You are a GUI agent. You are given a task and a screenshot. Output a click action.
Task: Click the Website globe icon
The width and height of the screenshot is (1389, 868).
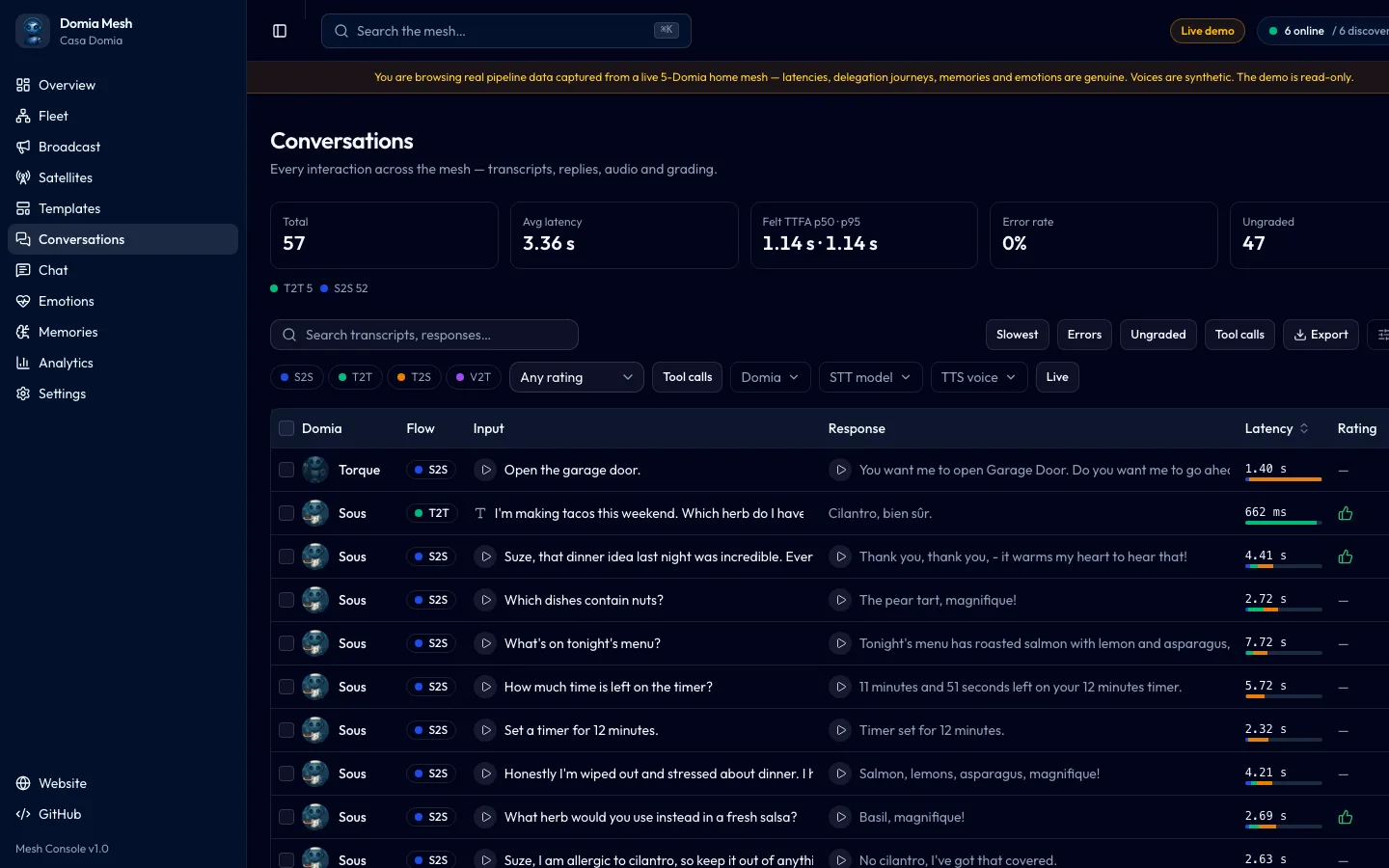tap(23, 783)
